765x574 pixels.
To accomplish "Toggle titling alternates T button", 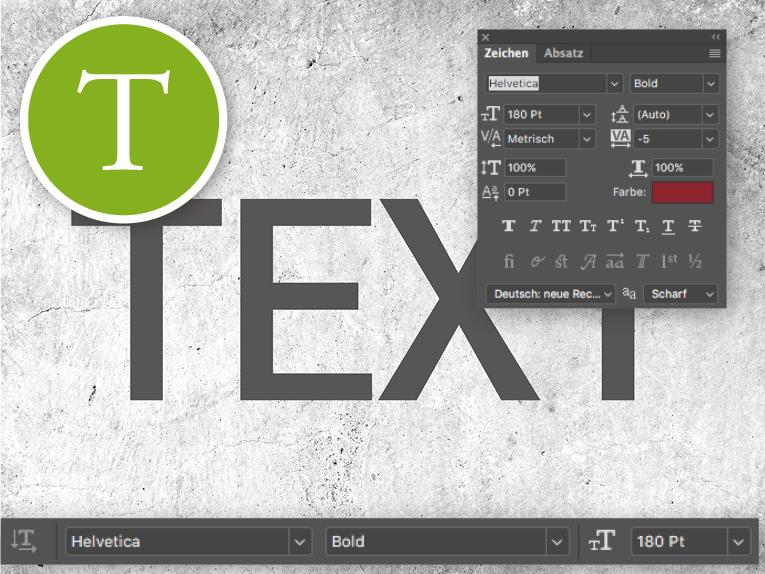I will pyautogui.click(x=642, y=261).
